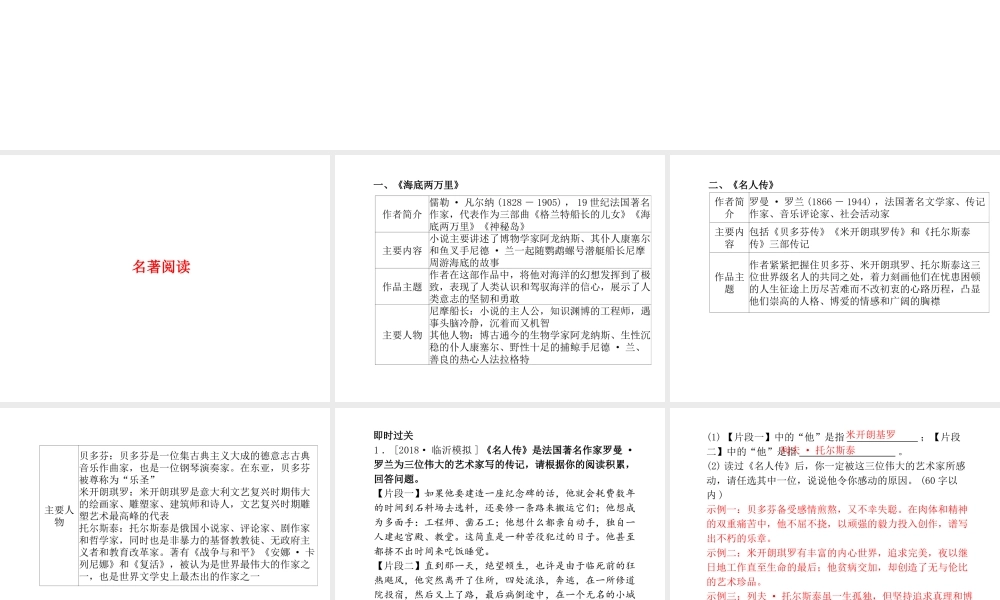Select the slide with the 贝多芬 主要人物 table

[165, 504]
